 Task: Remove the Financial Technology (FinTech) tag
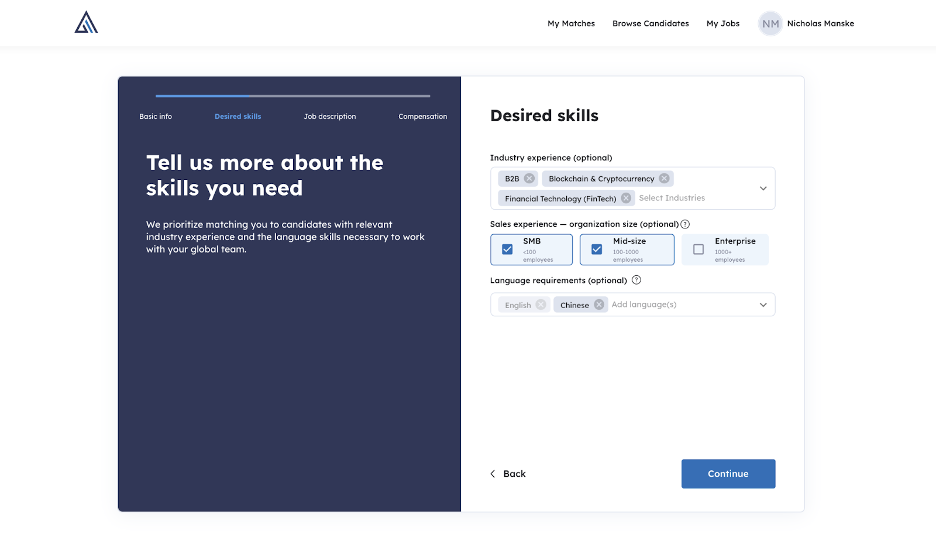point(626,198)
